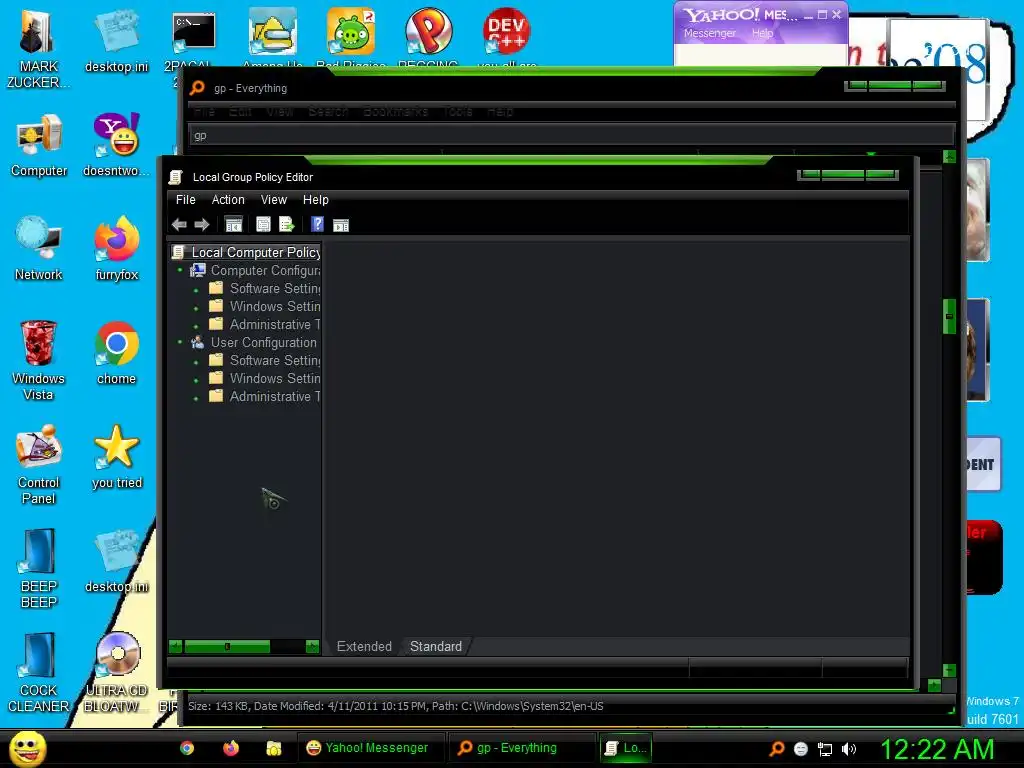The image size is (1024, 768).
Task: Click the Local Group Policy Editor taskbar button
Action: [626, 748]
